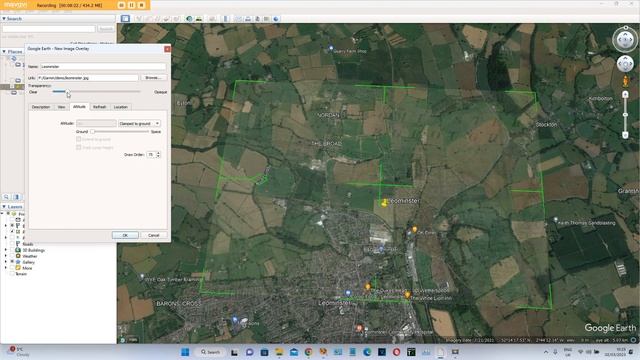Switch to the Location tab

tap(121, 107)
